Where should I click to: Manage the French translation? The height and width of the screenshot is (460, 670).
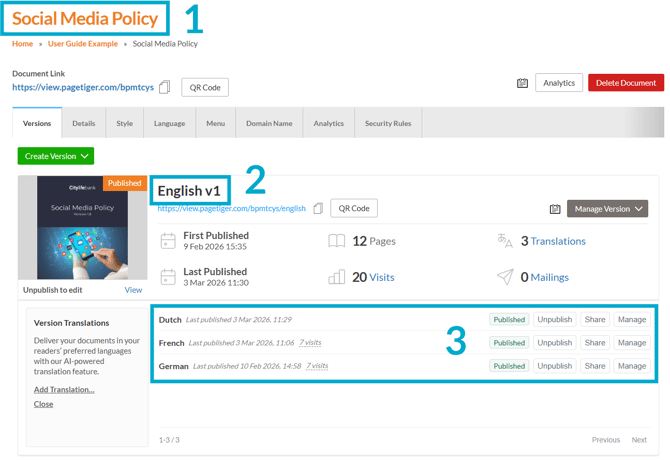(632, 343)
